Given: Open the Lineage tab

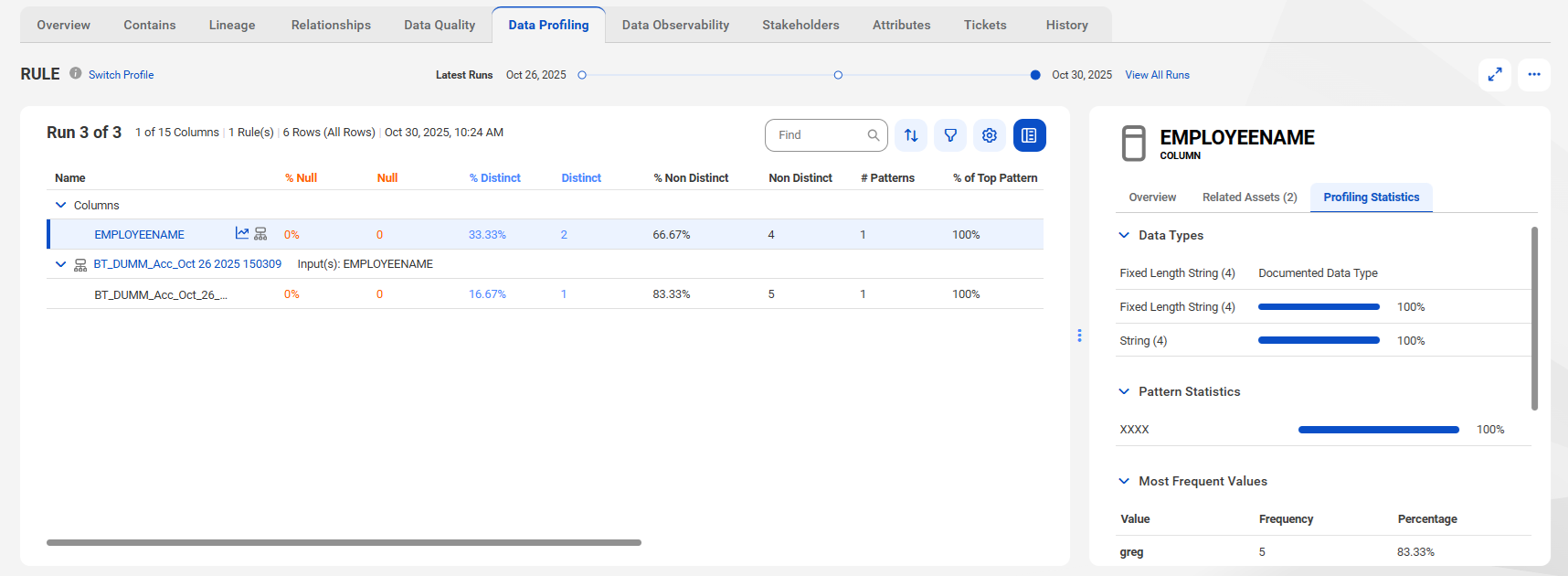Looking at the screenshot, I should click(x=232, y=25).
